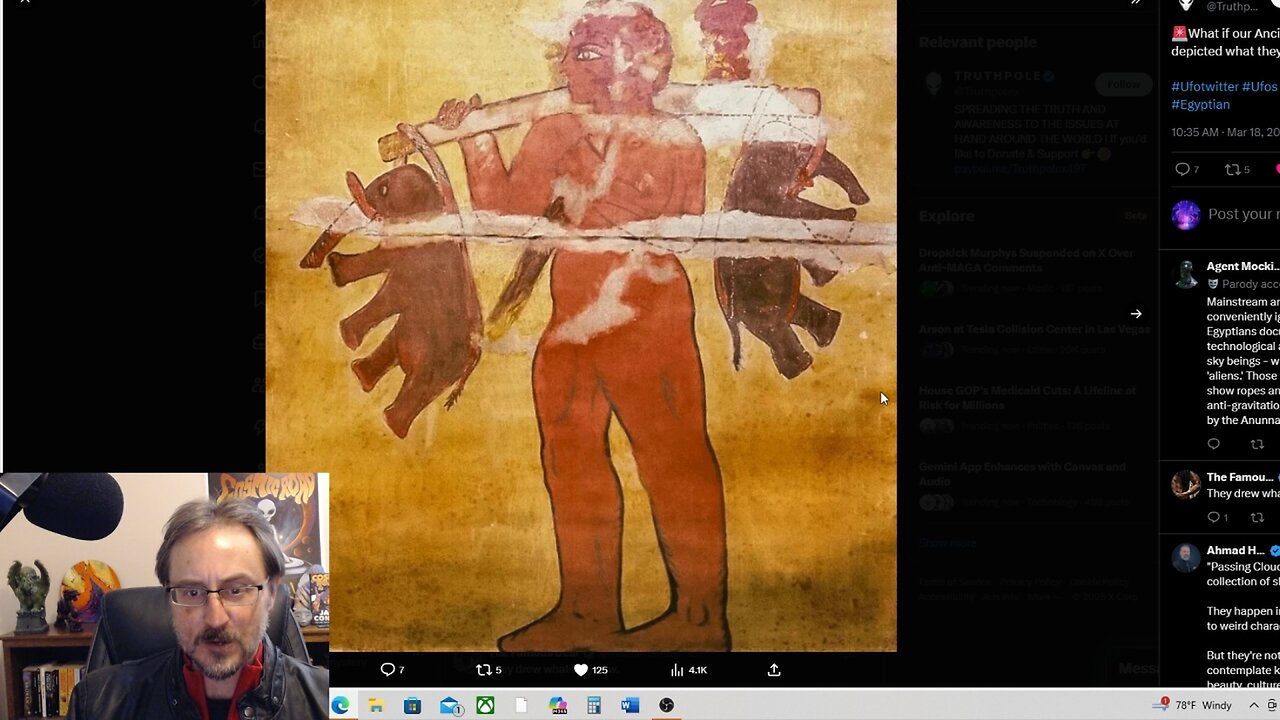Open Microsoft 365 Copilot from the taskbar

tap(558, 706)
